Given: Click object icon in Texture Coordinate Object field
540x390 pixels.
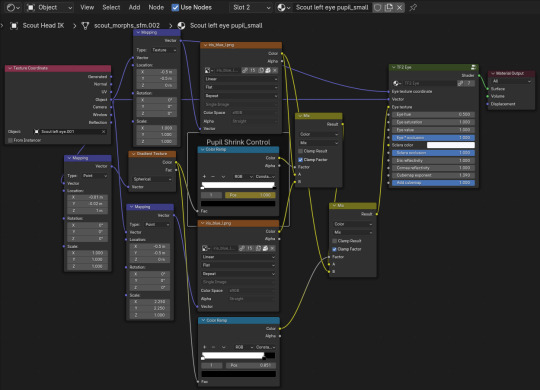Looking at the screenshot, I should [37, 132].
